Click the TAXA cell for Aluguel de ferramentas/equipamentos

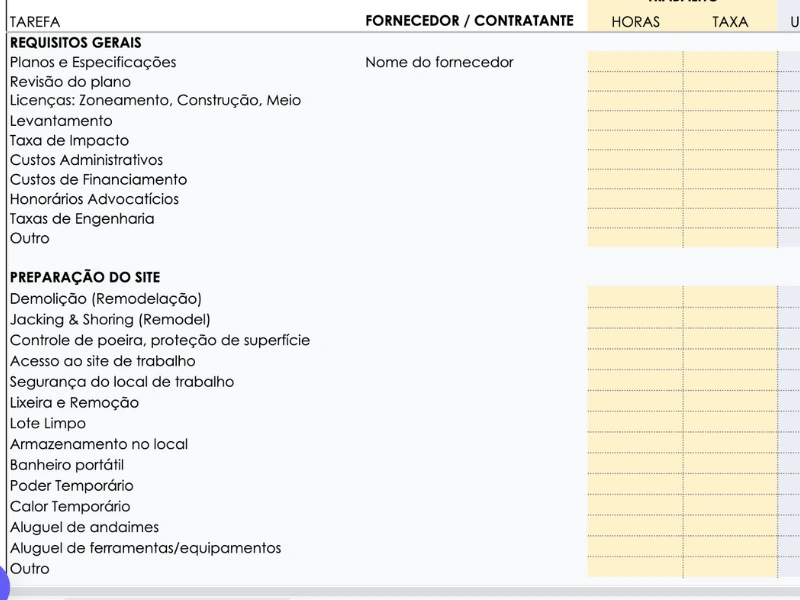[730, 548]
